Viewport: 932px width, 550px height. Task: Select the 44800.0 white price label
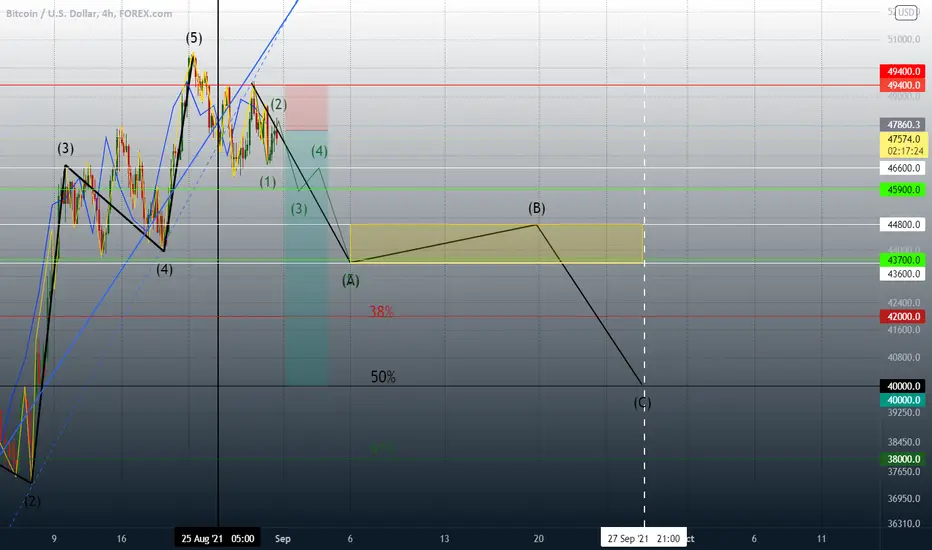pyautogui.click(x=903, y=225)
